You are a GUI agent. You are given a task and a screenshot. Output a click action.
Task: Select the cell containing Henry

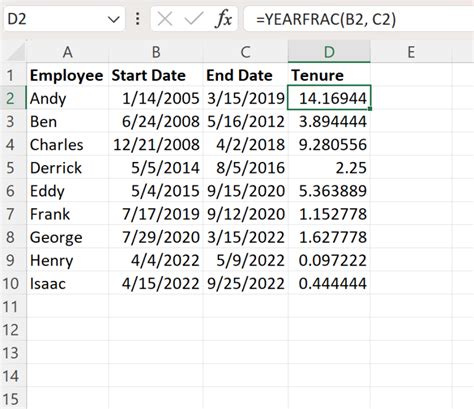tap(68, 260)
